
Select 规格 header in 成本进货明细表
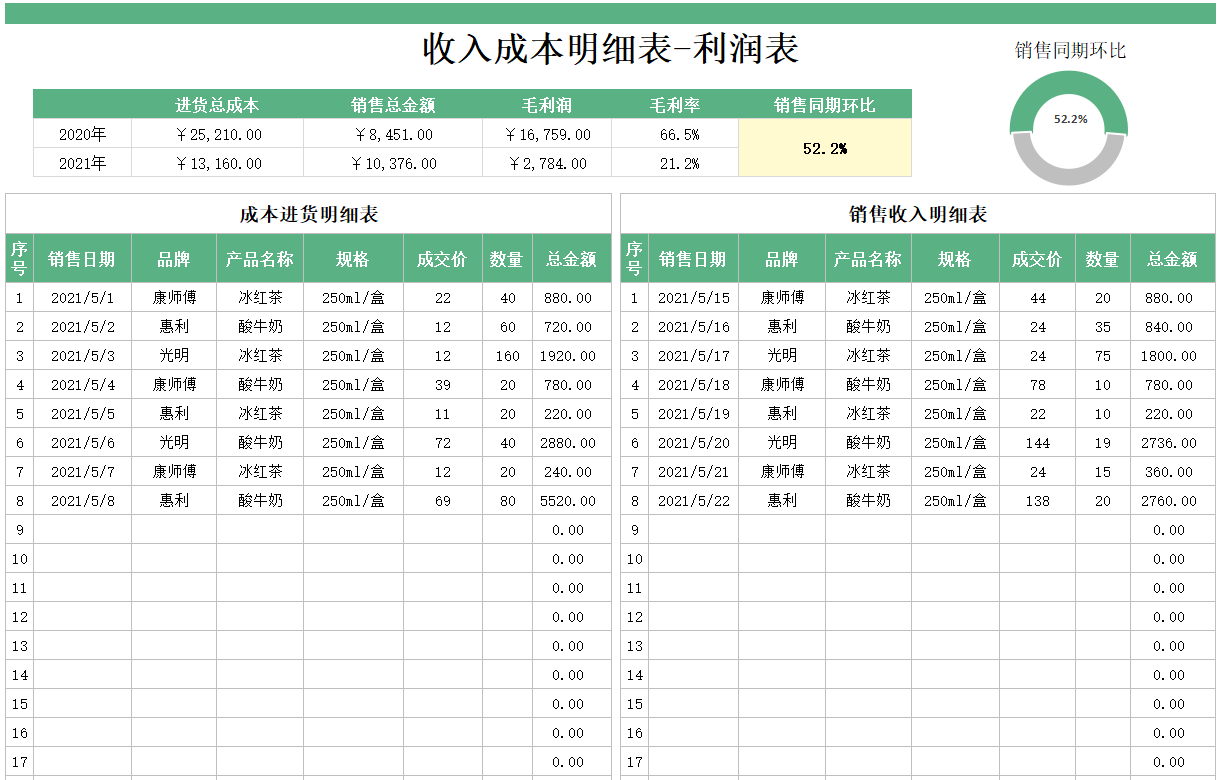353,259
